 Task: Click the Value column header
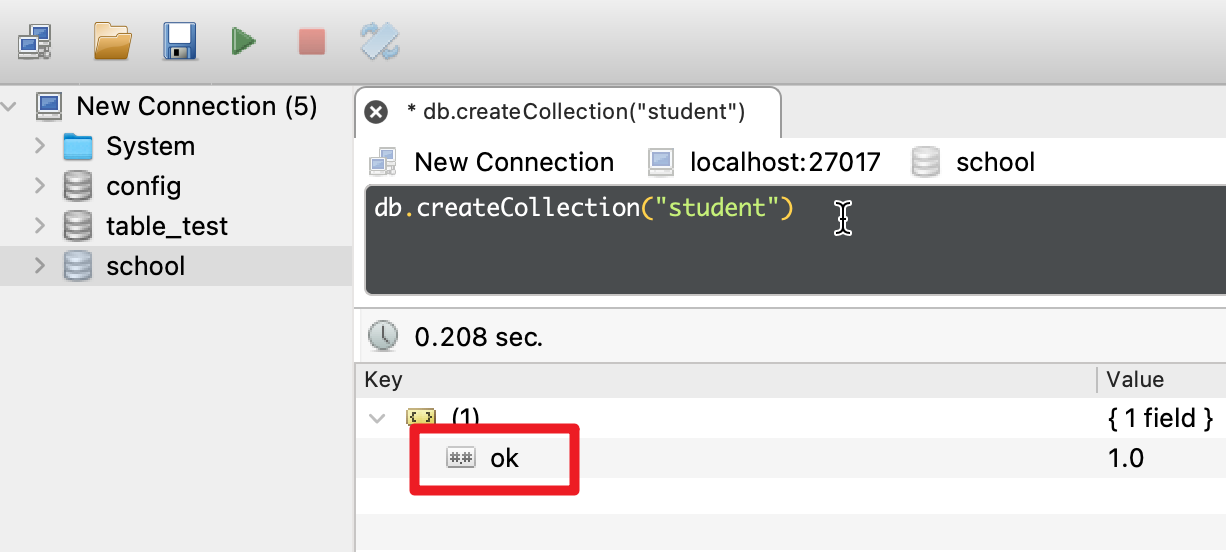(x=1135, y=380)
